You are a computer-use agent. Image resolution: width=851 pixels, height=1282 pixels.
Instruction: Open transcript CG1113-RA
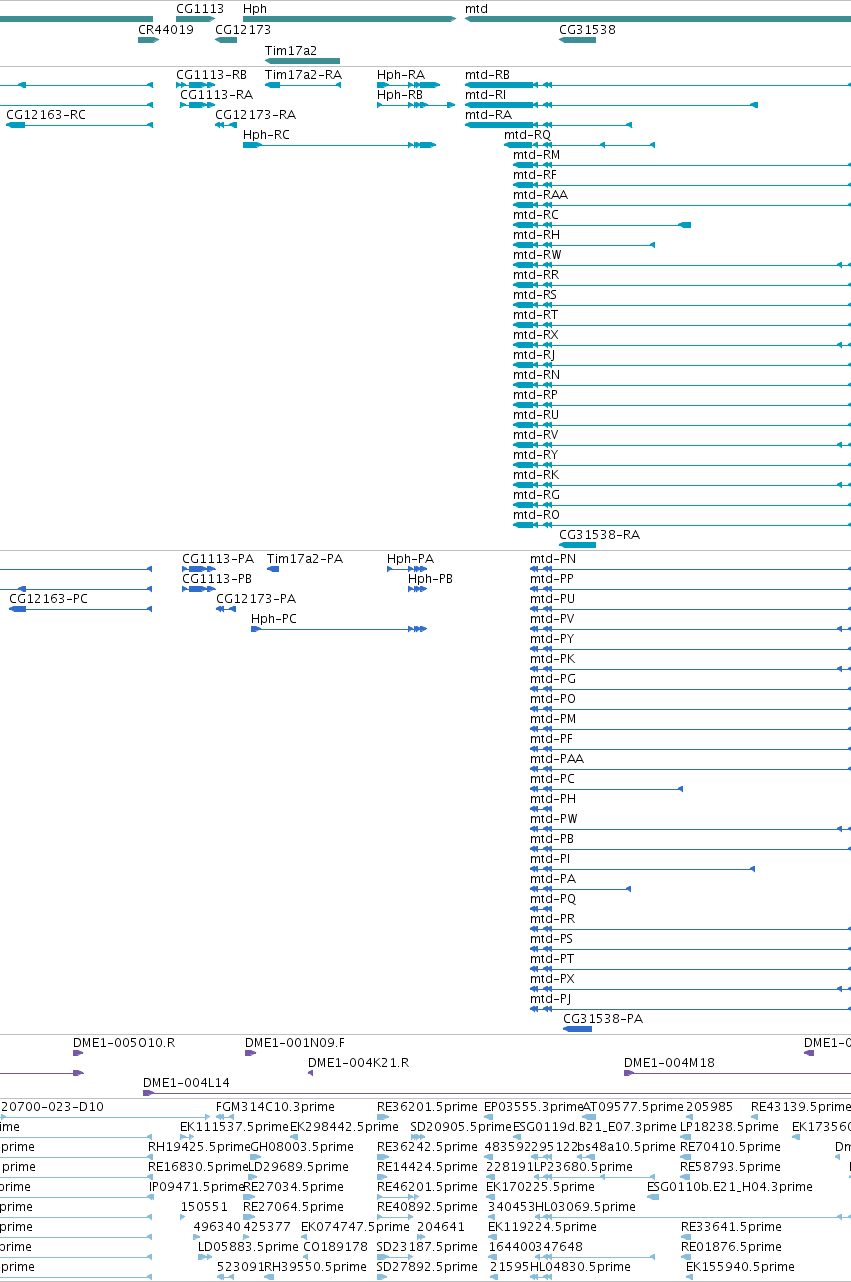(x=216, y=95)
